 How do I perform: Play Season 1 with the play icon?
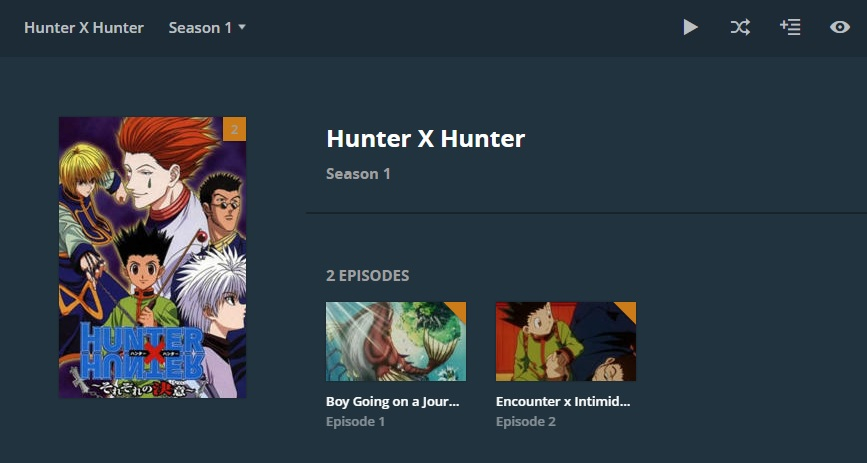690,27
